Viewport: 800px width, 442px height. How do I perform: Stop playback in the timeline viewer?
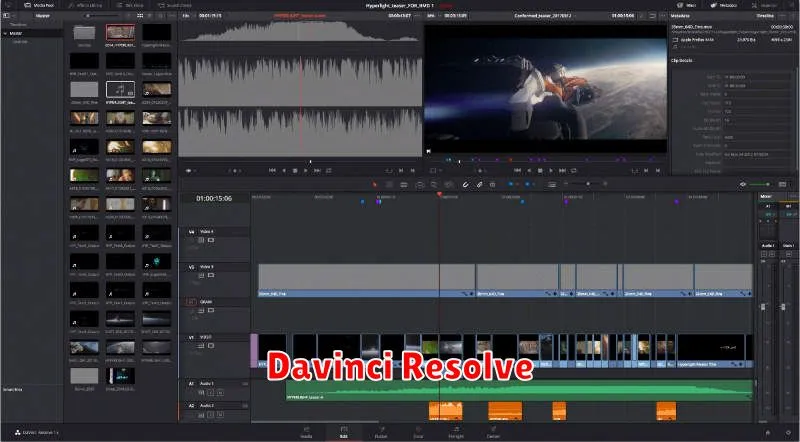pos(540,170)
